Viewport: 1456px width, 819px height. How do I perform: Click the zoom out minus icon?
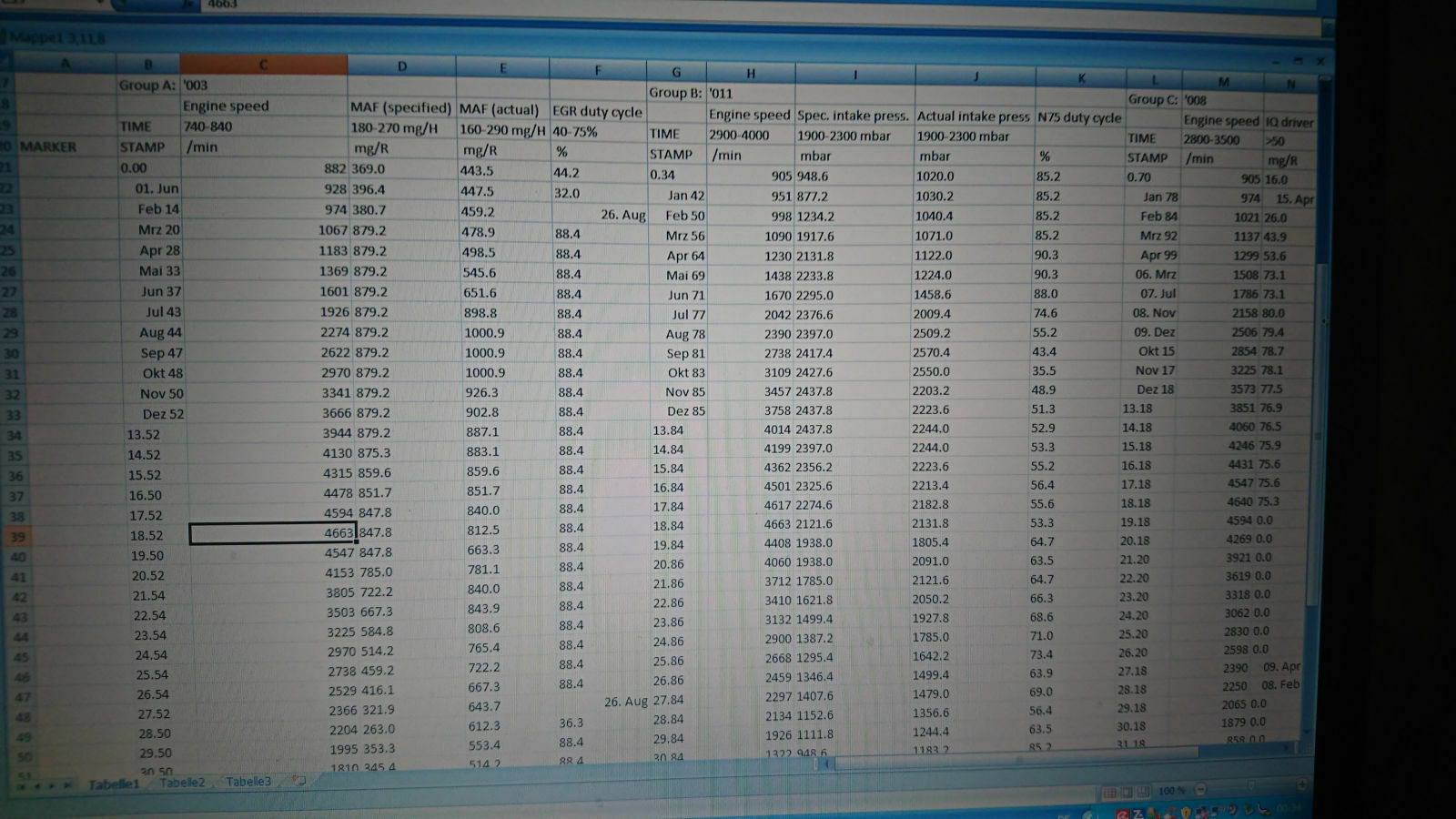[x=1200, y=789]
